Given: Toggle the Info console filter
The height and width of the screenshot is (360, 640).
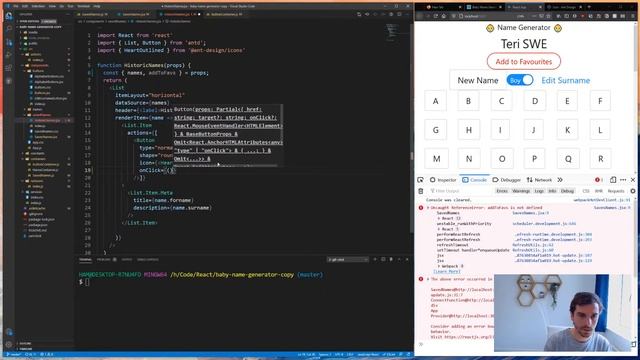Looking at the screenshot, I should pyautogui.click(x=552, y=191).
